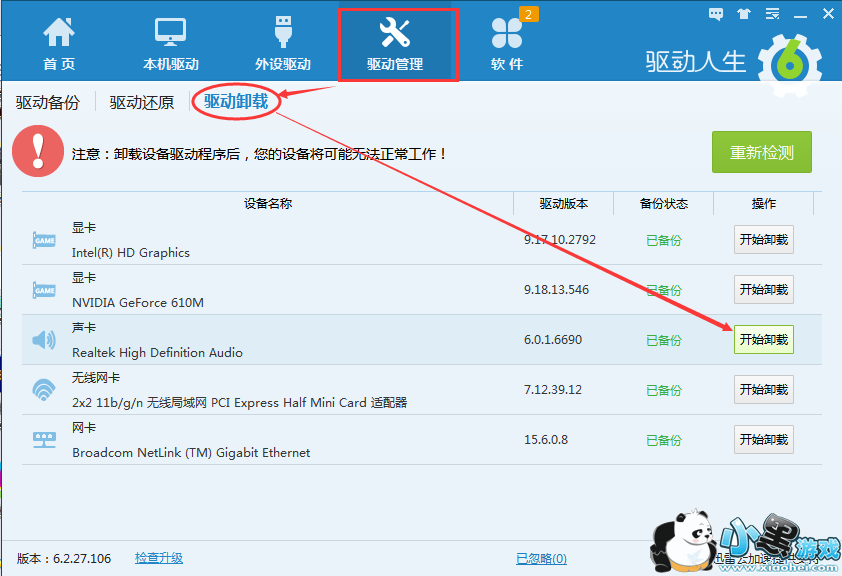842x576 pixels.
Task: Click the Broadcom network card icon
Action: 44,440
